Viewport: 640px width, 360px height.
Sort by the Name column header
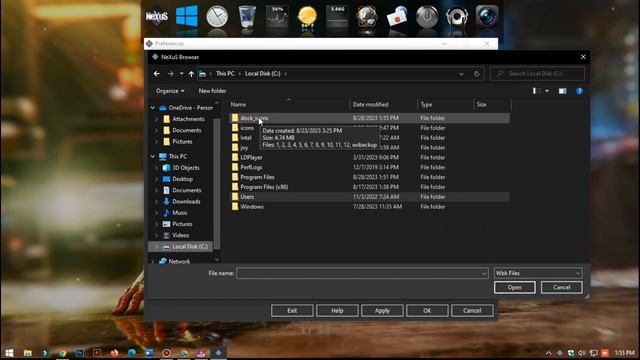coord(289,104)
